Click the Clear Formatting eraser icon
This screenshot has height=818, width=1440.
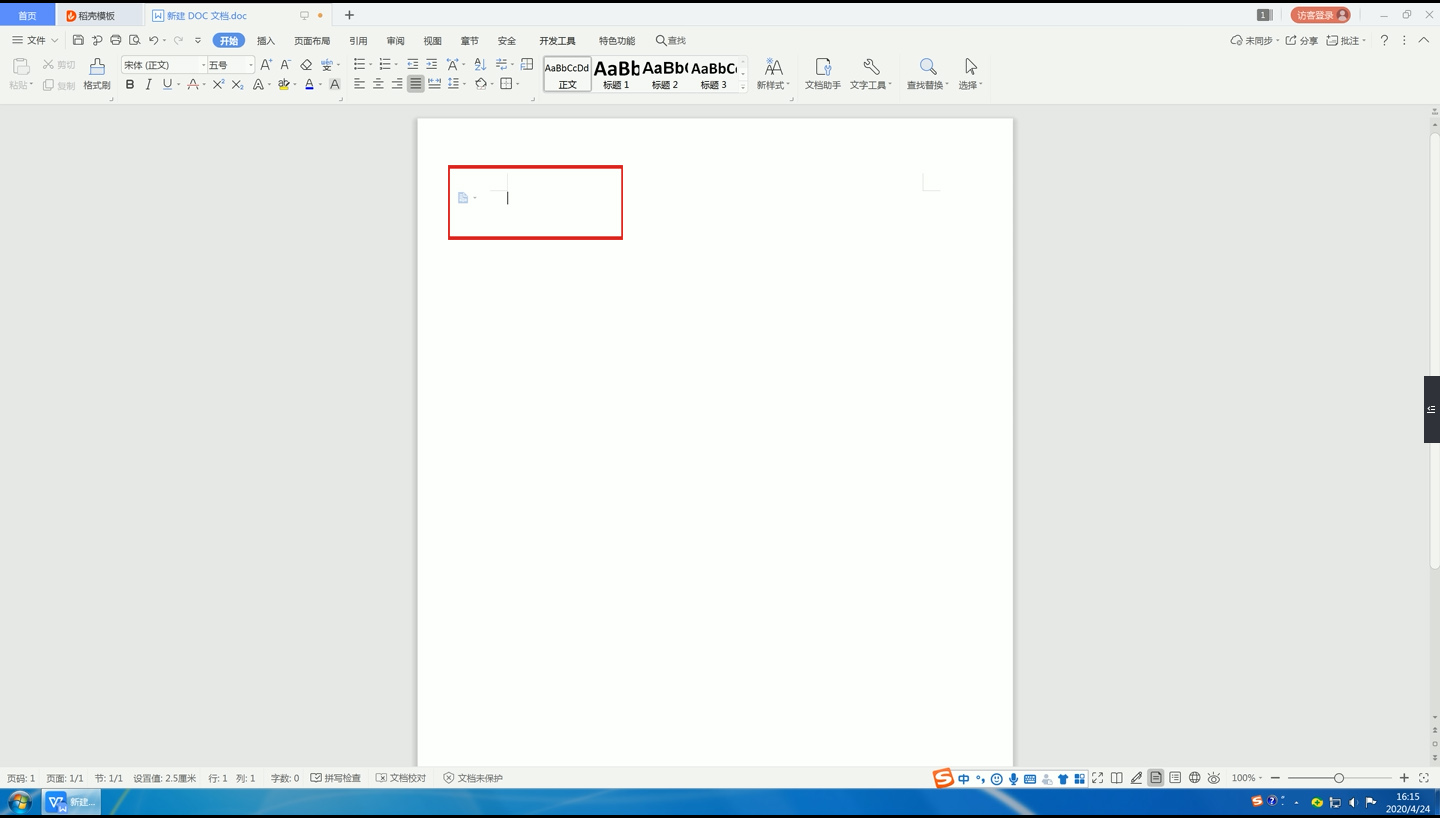click(306, 64)
